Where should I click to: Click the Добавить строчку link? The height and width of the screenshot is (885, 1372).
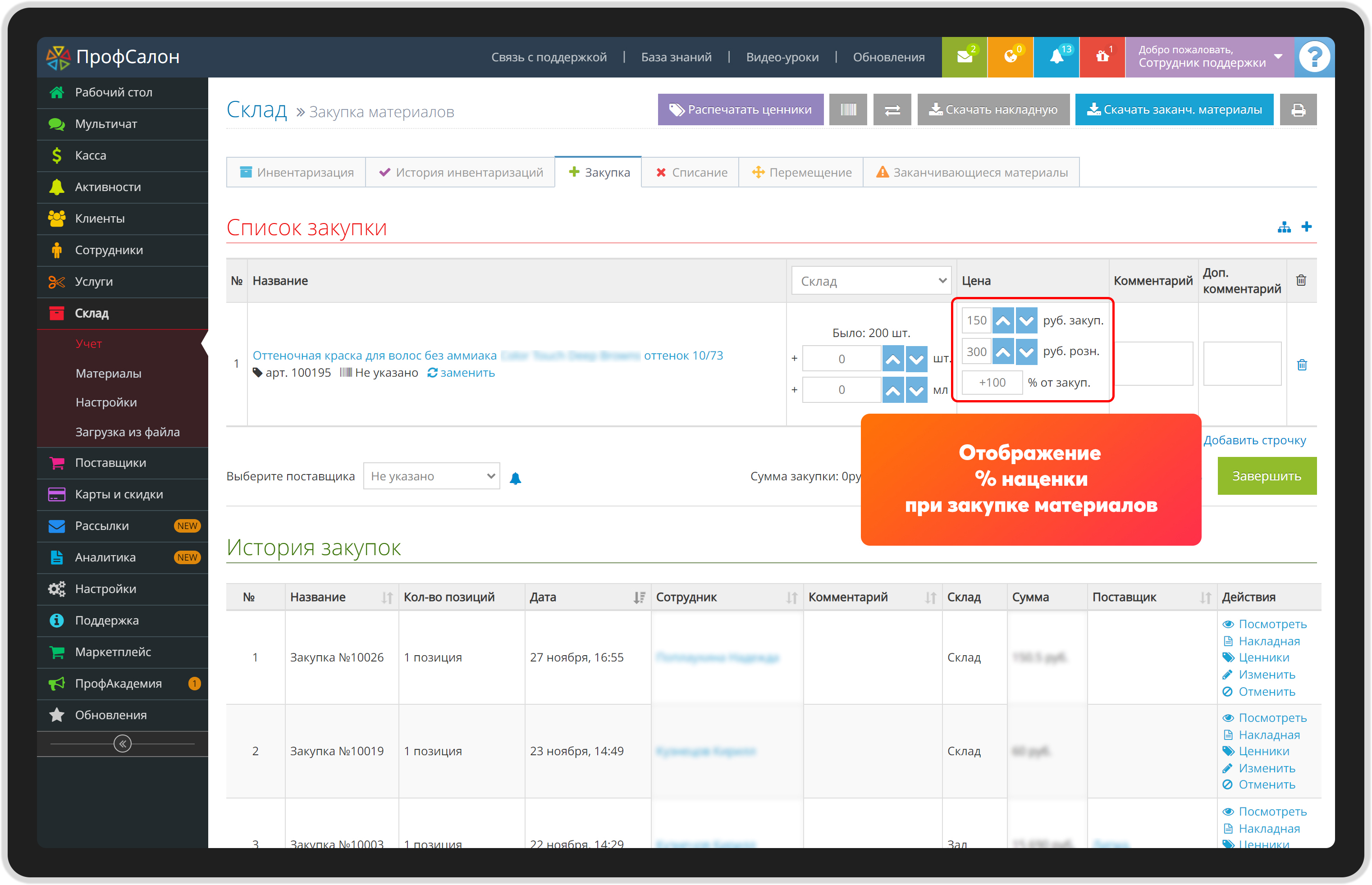coord(1255,440)
